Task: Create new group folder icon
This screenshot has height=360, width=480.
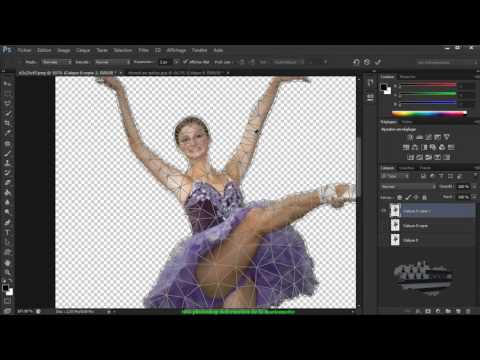Action: (x=448, y=311)
